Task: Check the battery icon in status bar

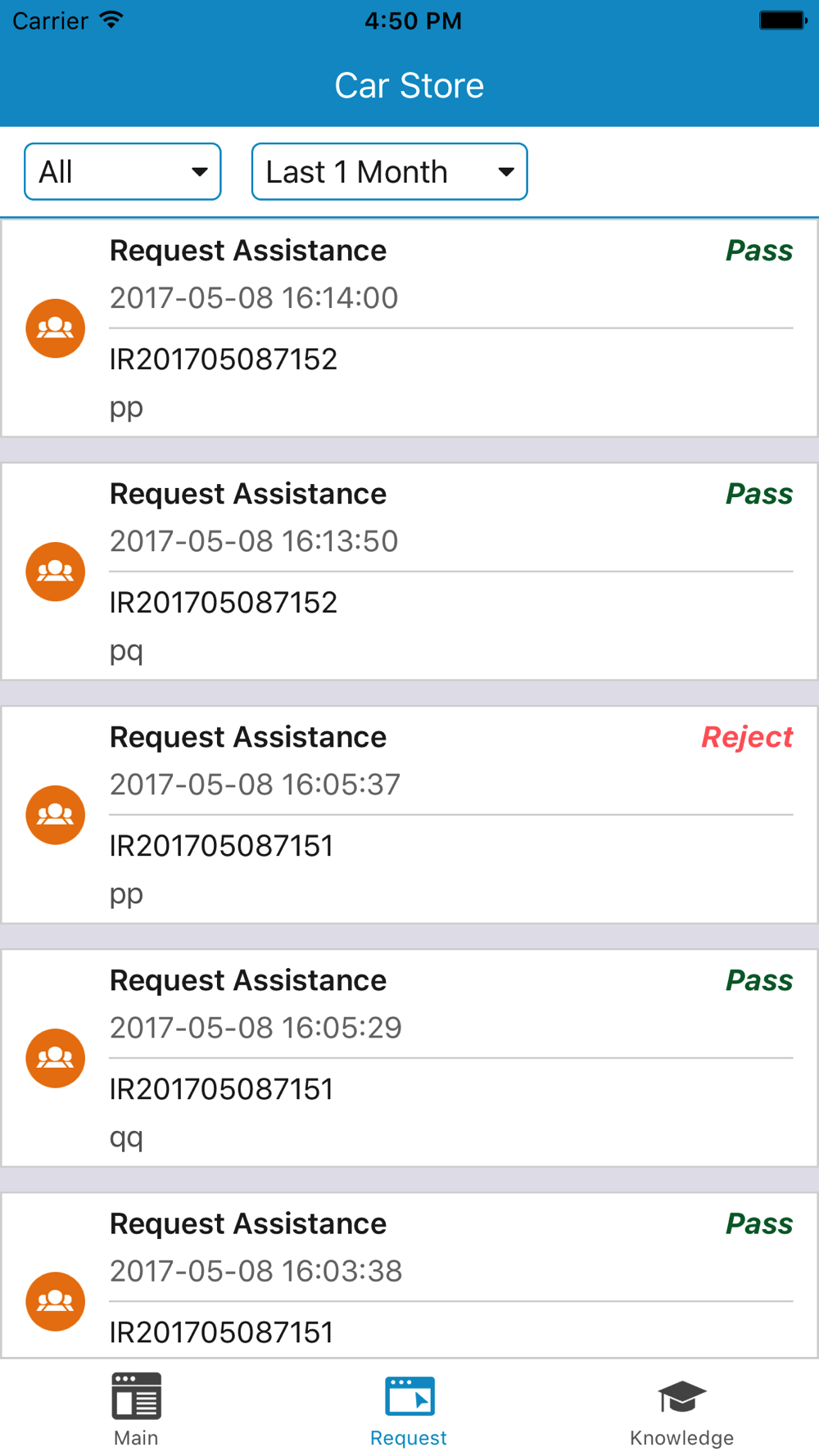Action: pyautogui.click(x=782, y=20)
